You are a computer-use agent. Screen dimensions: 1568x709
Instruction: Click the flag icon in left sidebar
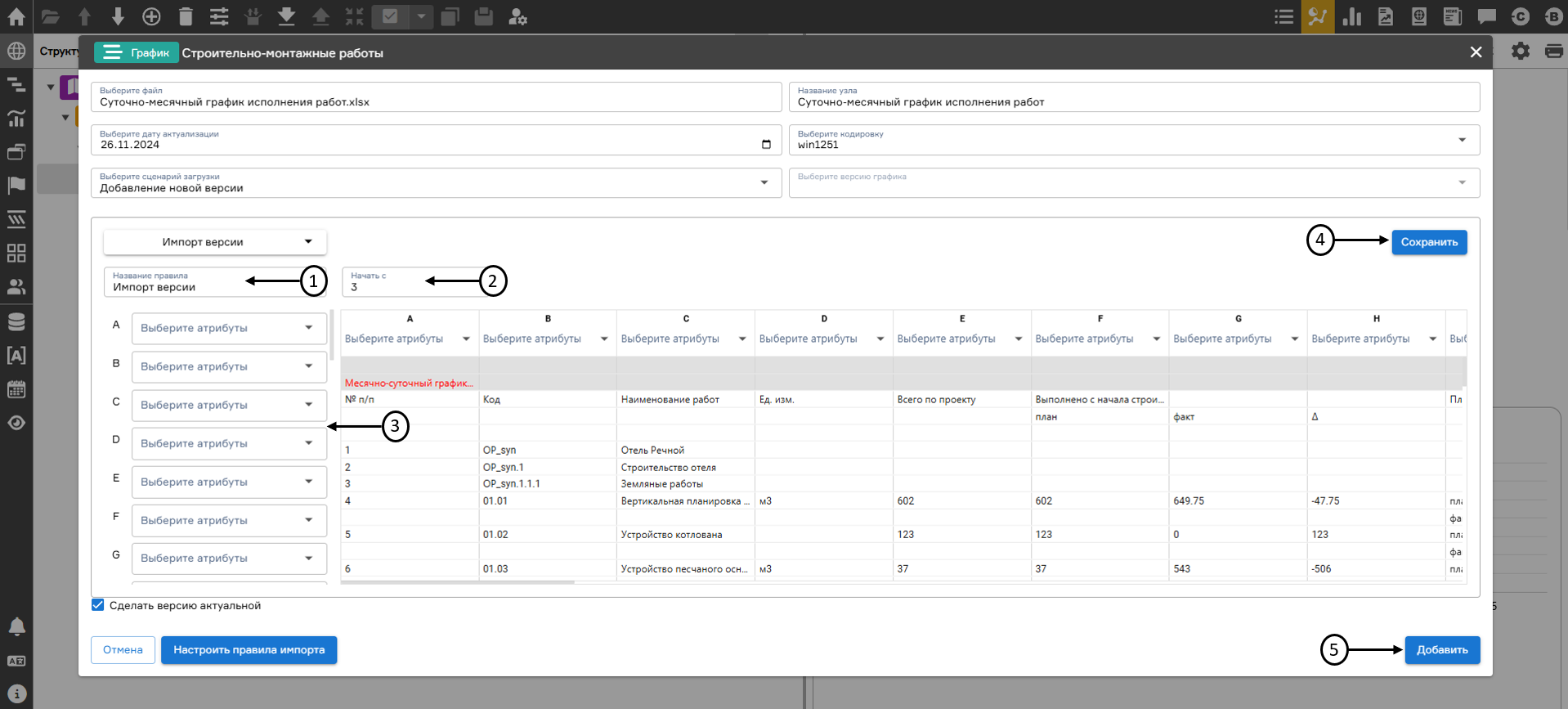point(16,185)
